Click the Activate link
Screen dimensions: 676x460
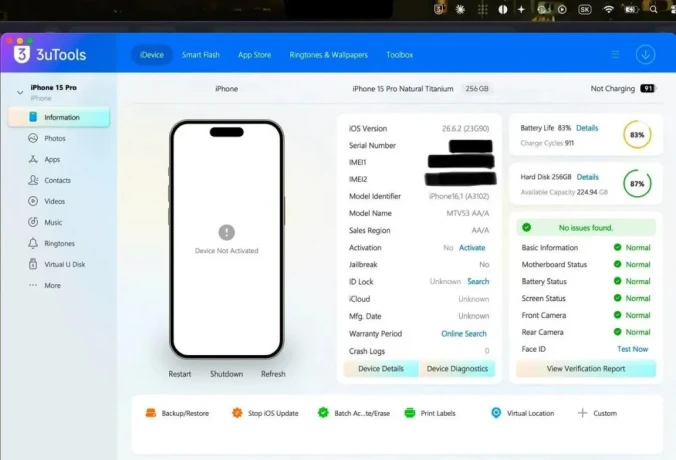(x=472, y=247)
